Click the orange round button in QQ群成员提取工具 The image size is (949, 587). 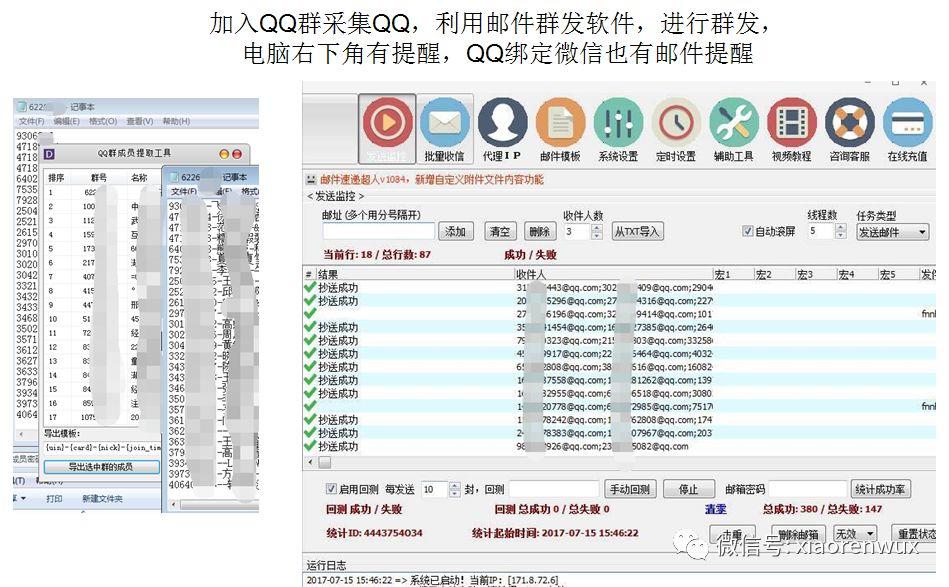pos(224,154)
